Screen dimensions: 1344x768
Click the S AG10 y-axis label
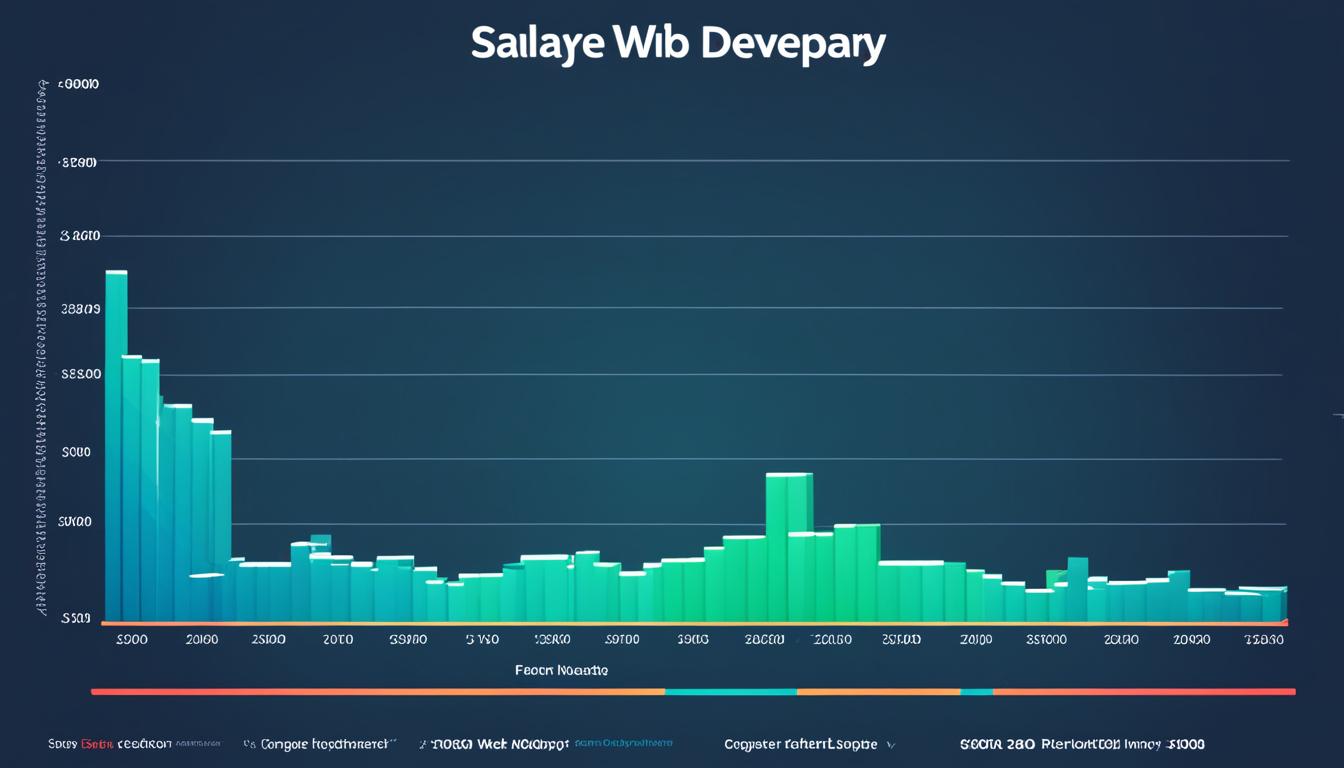click(x=79, y=237)
